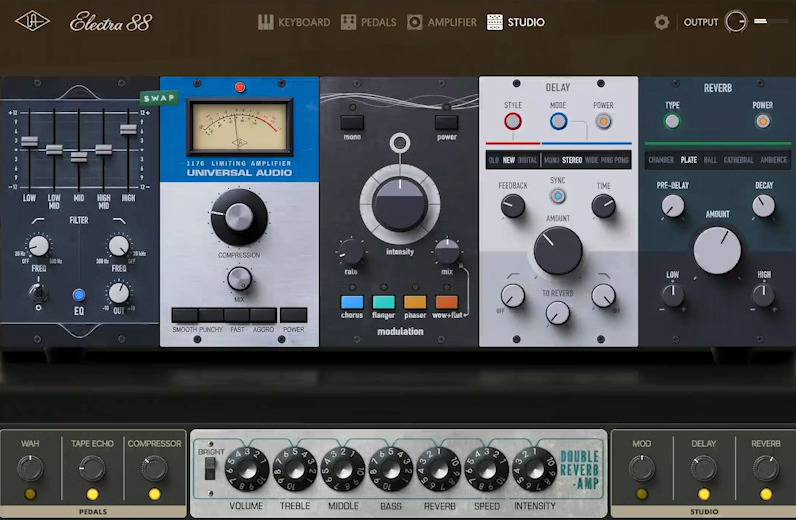Click the reverb LOW knob

[x=673, y=295]
